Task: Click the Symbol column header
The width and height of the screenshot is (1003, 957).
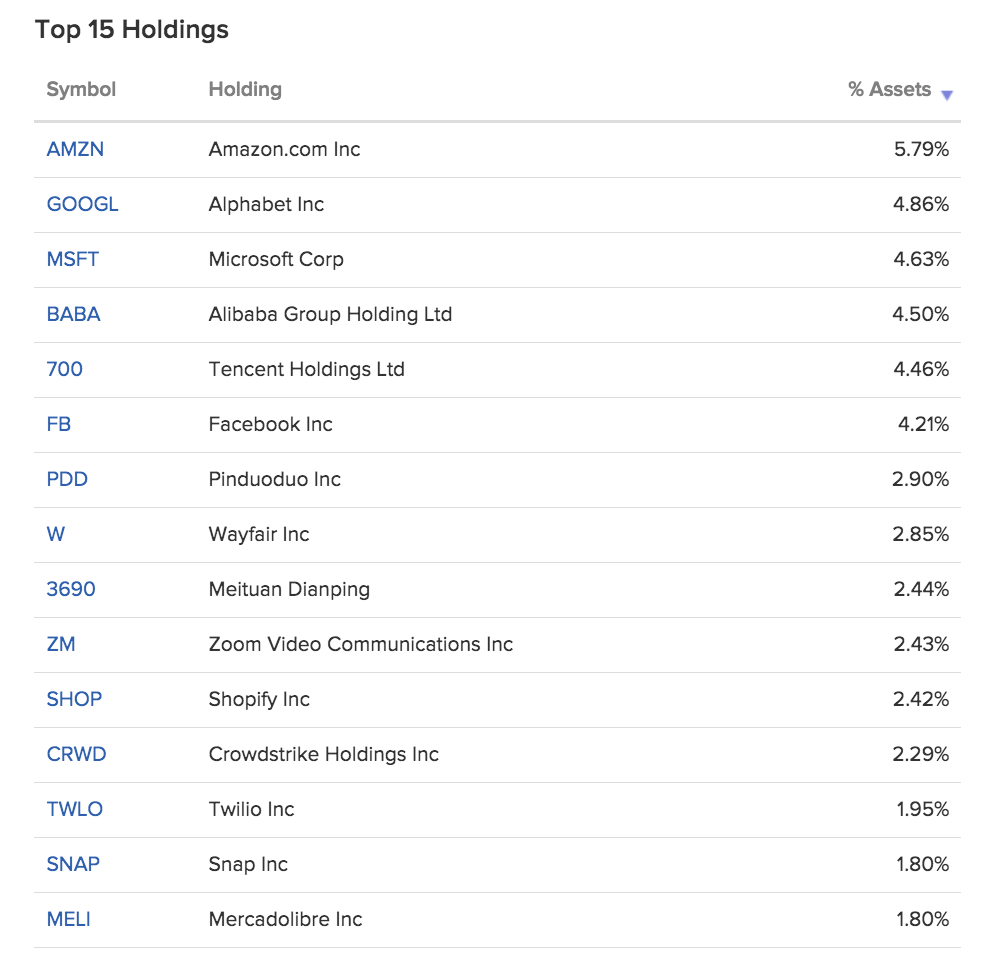Action: coord(81,89)
